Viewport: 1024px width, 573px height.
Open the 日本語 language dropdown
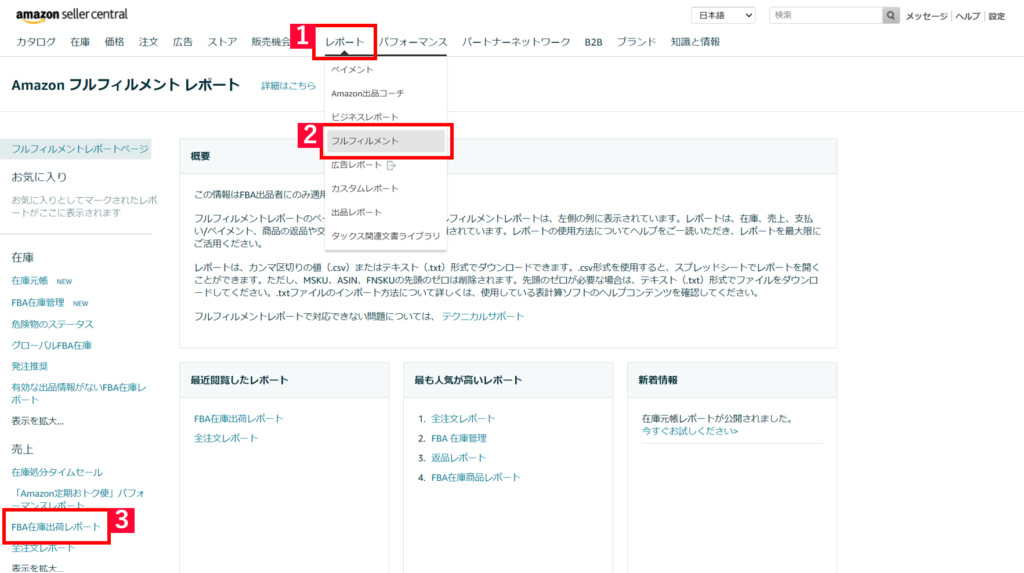coord(723,16)
